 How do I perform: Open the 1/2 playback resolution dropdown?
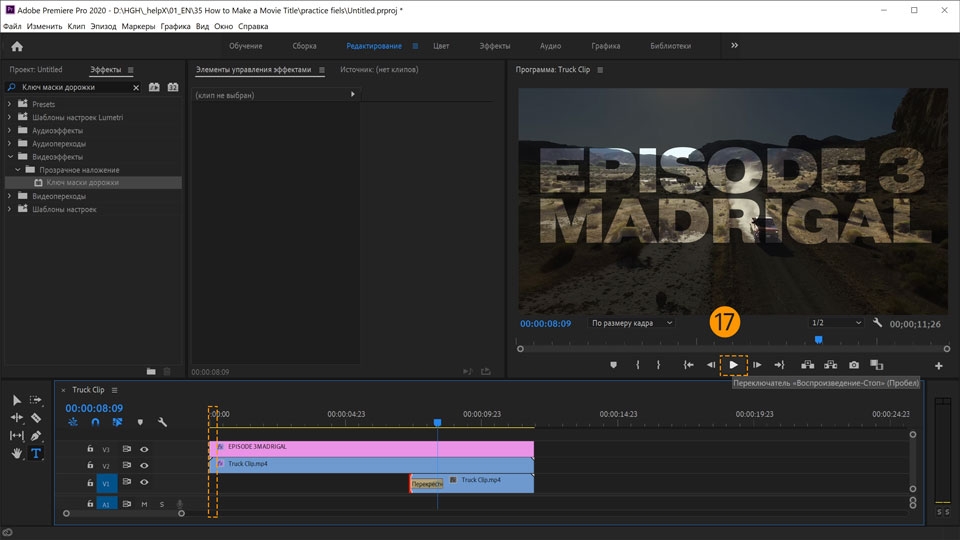[x=836, y=323]
